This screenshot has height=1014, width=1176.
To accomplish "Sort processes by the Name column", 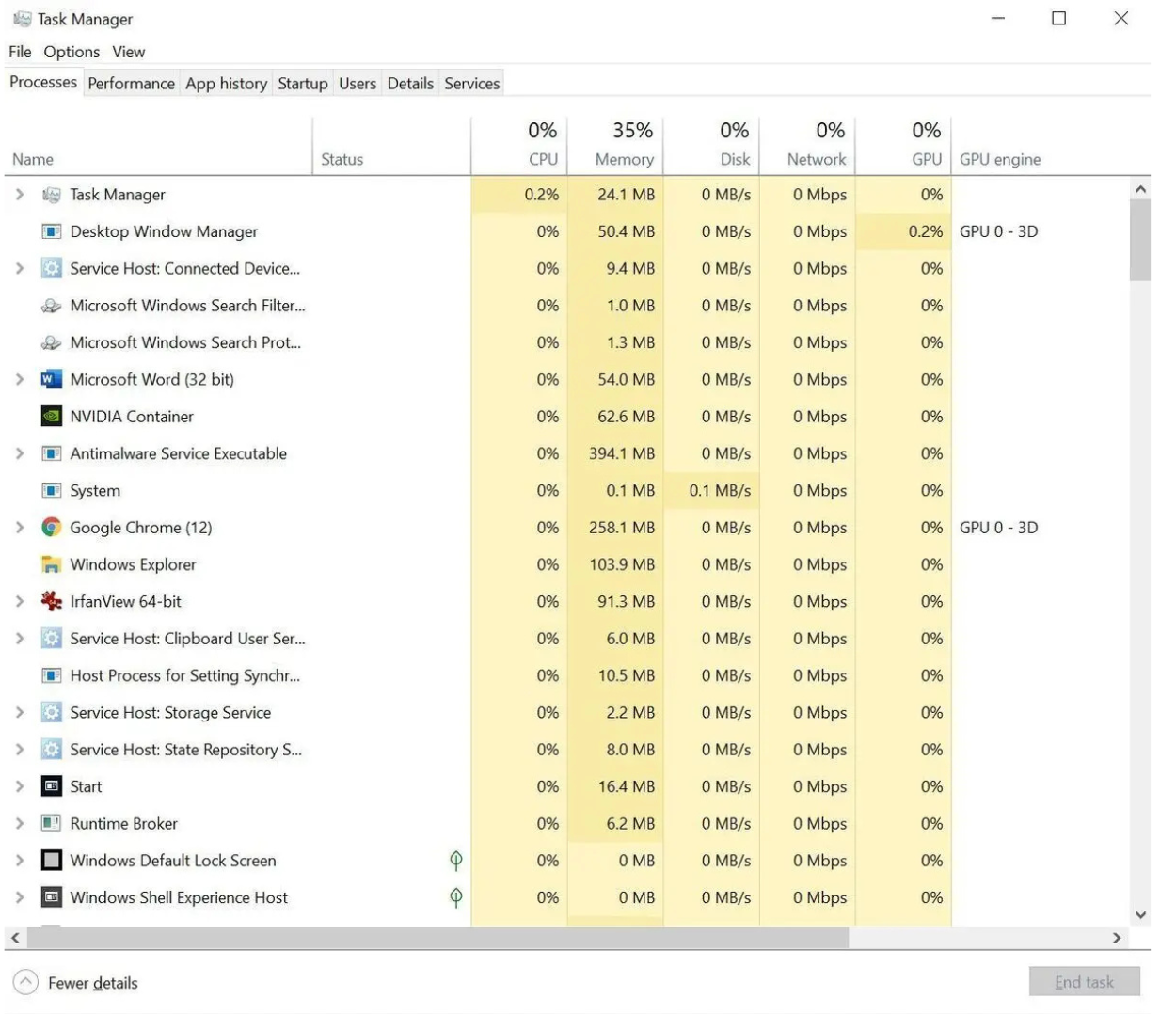I will tap(158, 146).
